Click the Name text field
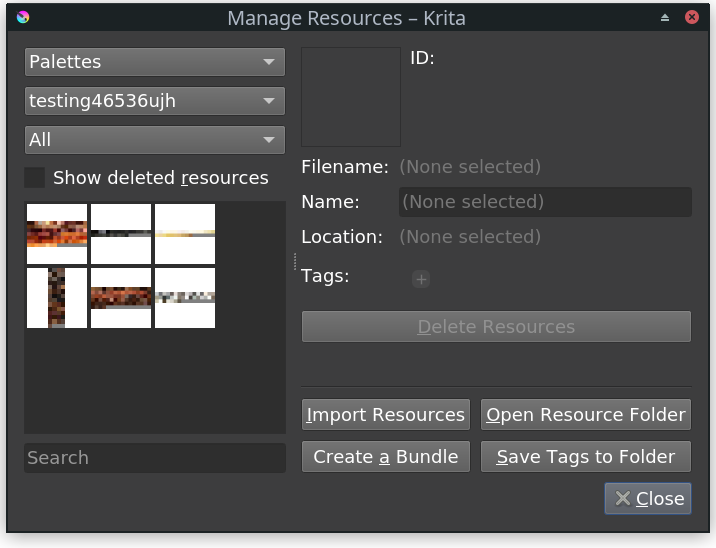 tap(545, 202)
